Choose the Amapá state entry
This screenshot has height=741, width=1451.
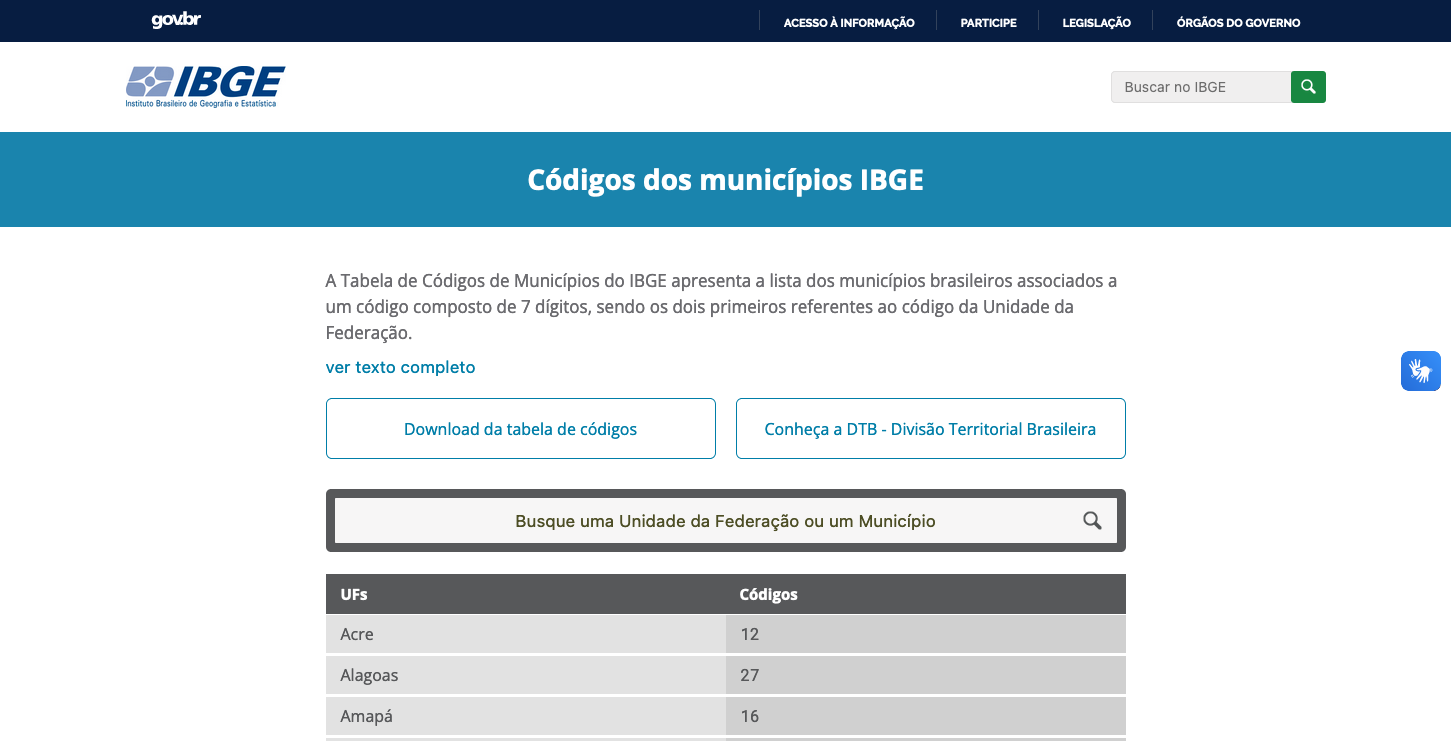[x=366, y=716]
